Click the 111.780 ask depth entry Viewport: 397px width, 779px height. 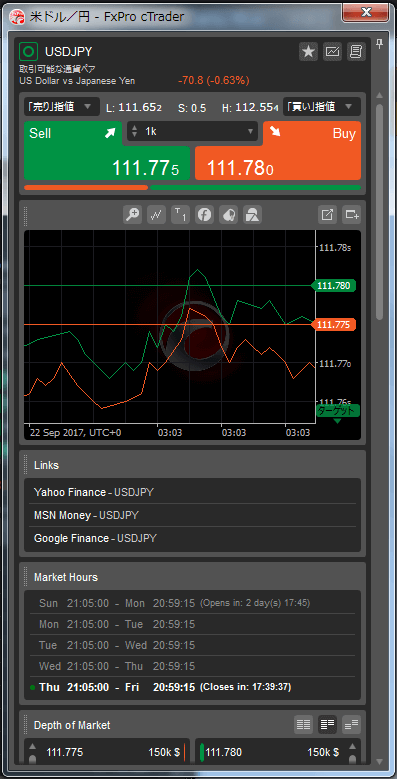[271, 752]
